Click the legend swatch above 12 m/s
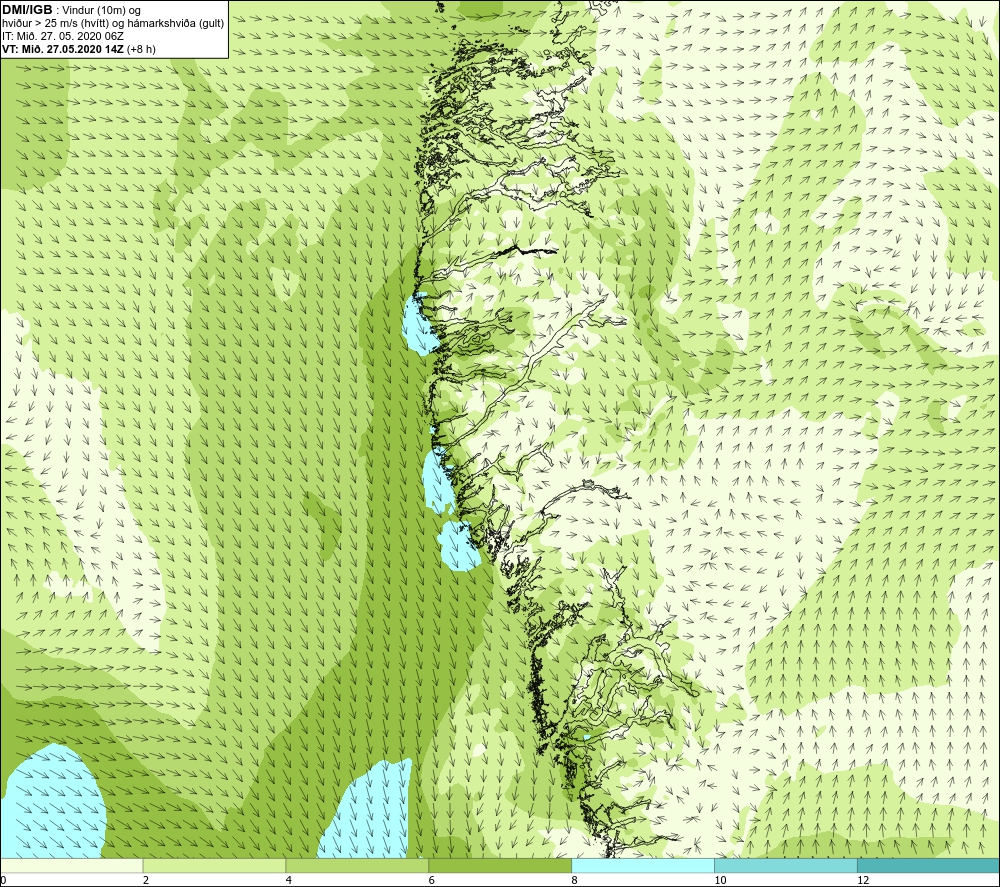 [x=929, y=865]
